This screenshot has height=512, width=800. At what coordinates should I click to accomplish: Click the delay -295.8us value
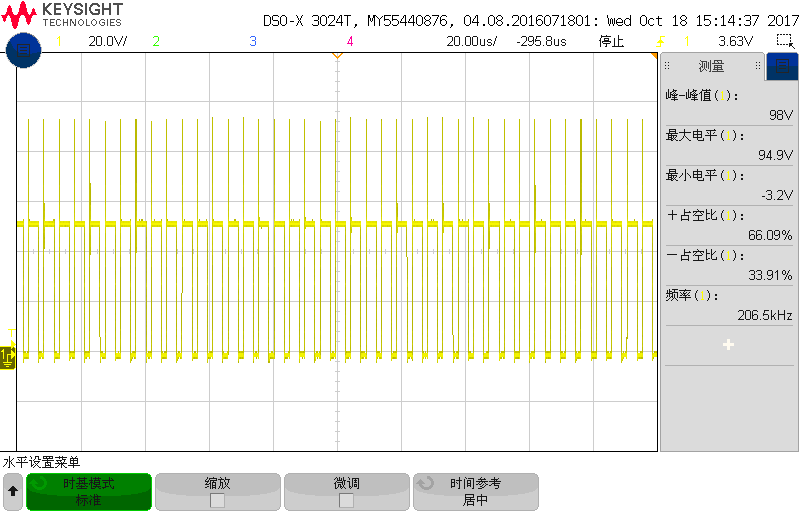541,41
